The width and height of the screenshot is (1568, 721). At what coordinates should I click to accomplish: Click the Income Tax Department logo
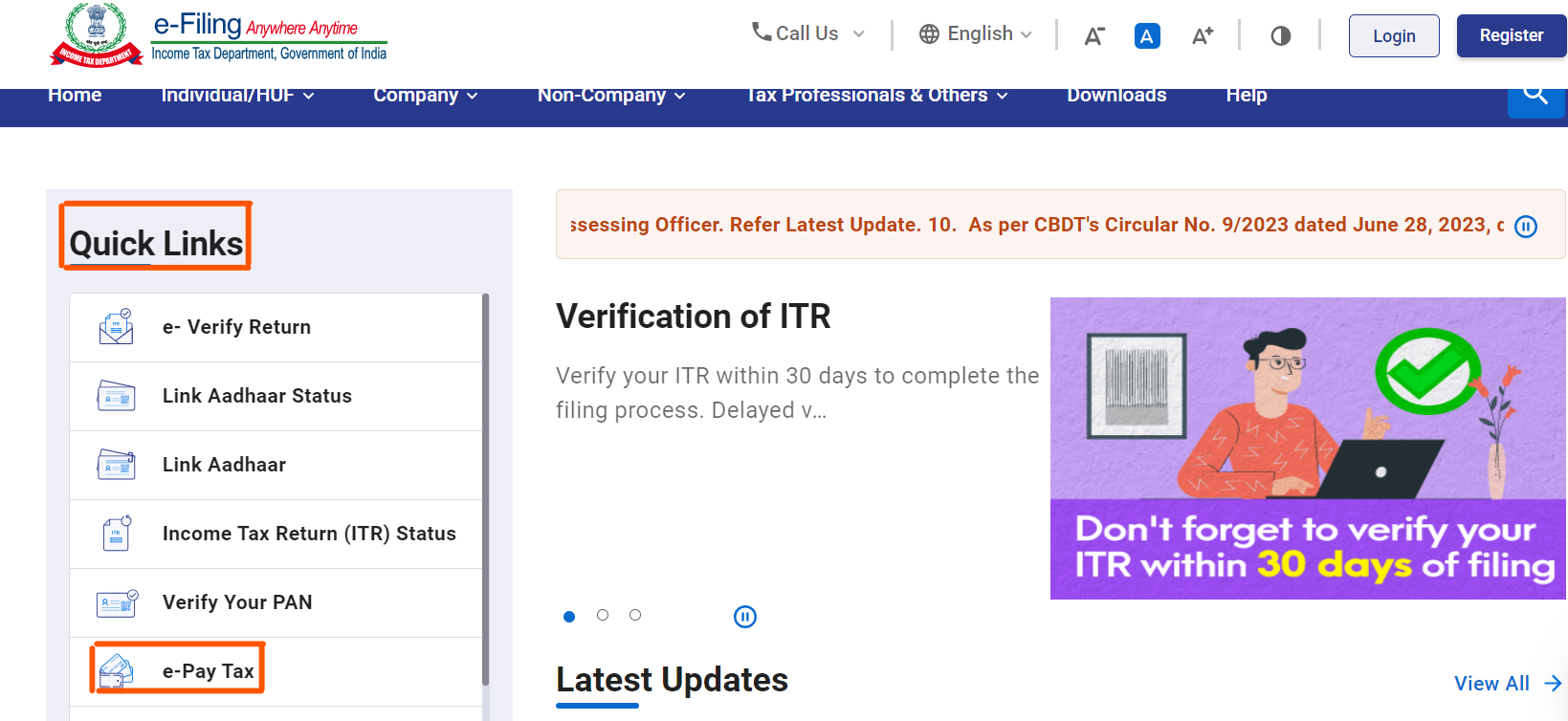96,35
